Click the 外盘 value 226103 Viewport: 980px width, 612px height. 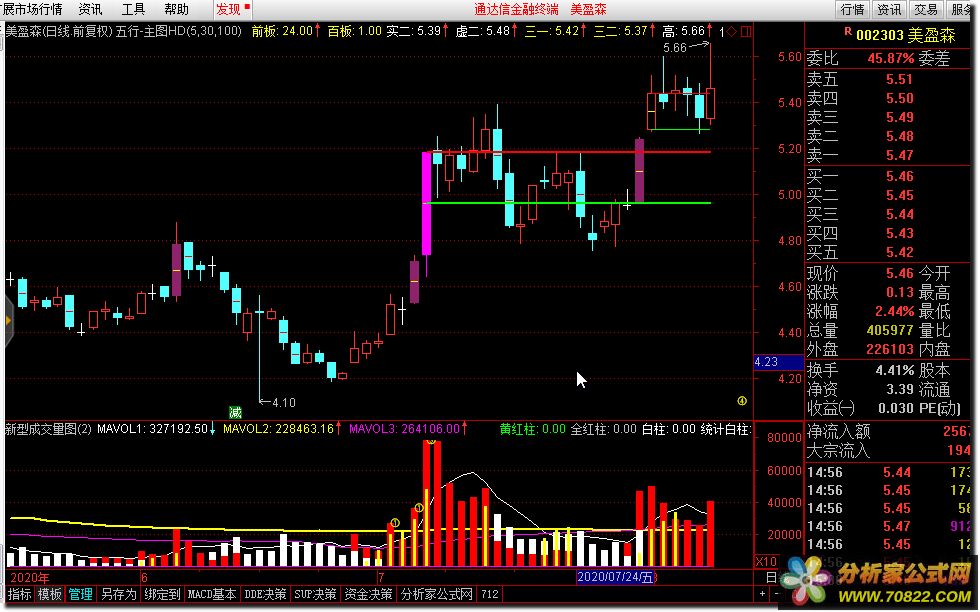coord(890,349)
